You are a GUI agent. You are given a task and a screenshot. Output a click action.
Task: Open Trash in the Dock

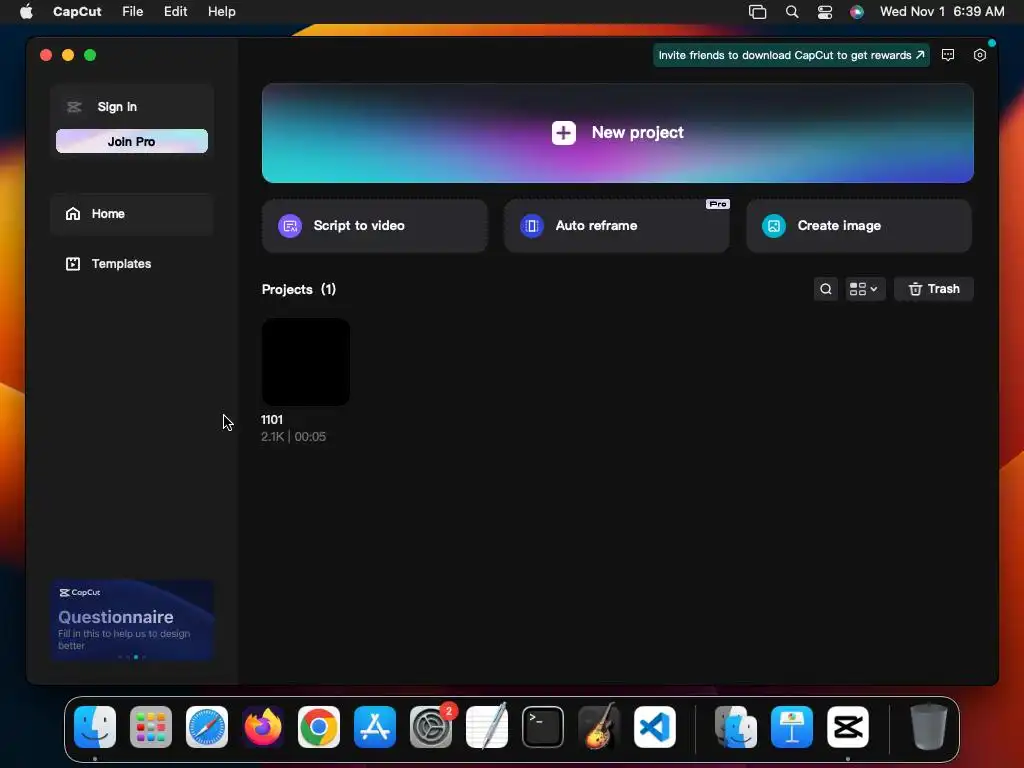(928, 726)
